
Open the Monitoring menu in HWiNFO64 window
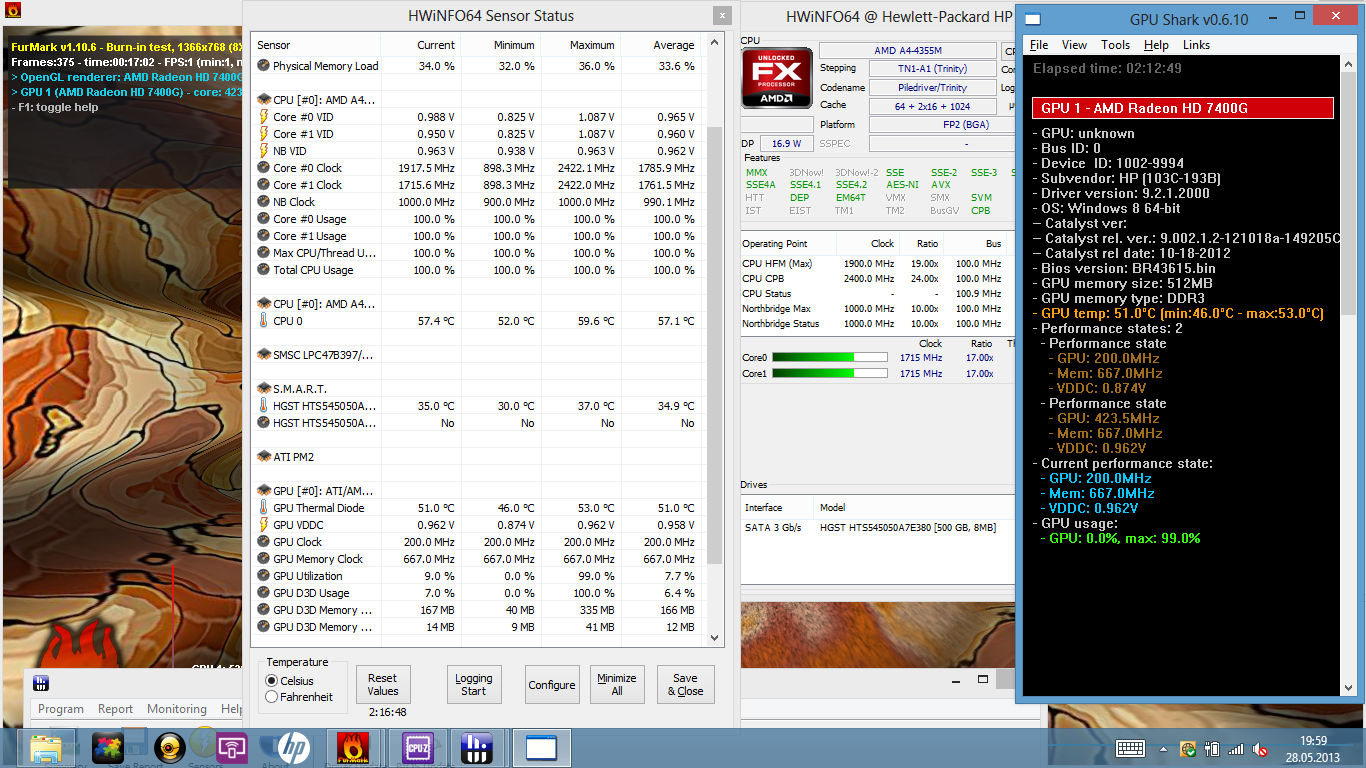pos(177,709)
